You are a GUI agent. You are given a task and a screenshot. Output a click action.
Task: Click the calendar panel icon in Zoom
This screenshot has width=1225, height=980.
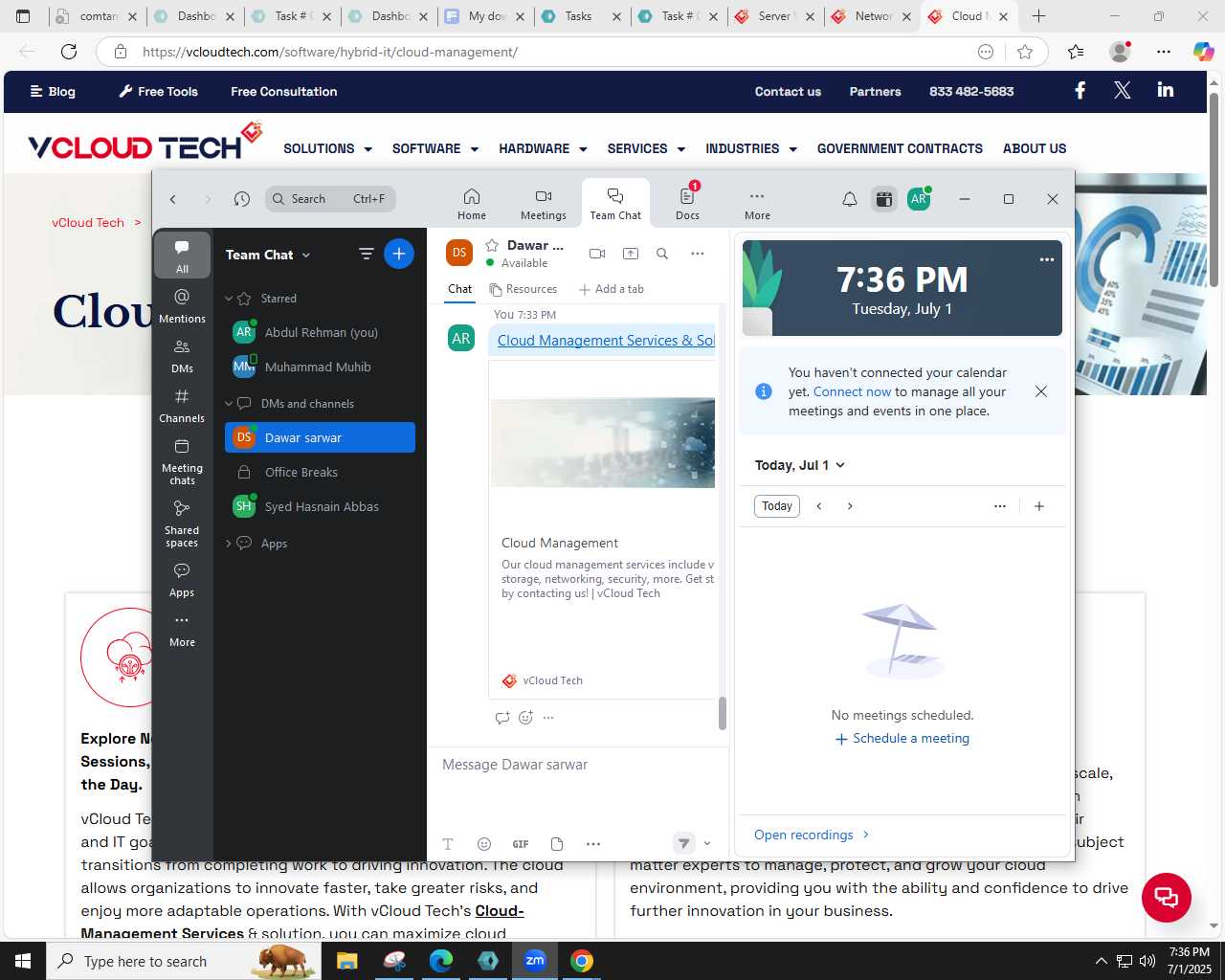(884, 199)
